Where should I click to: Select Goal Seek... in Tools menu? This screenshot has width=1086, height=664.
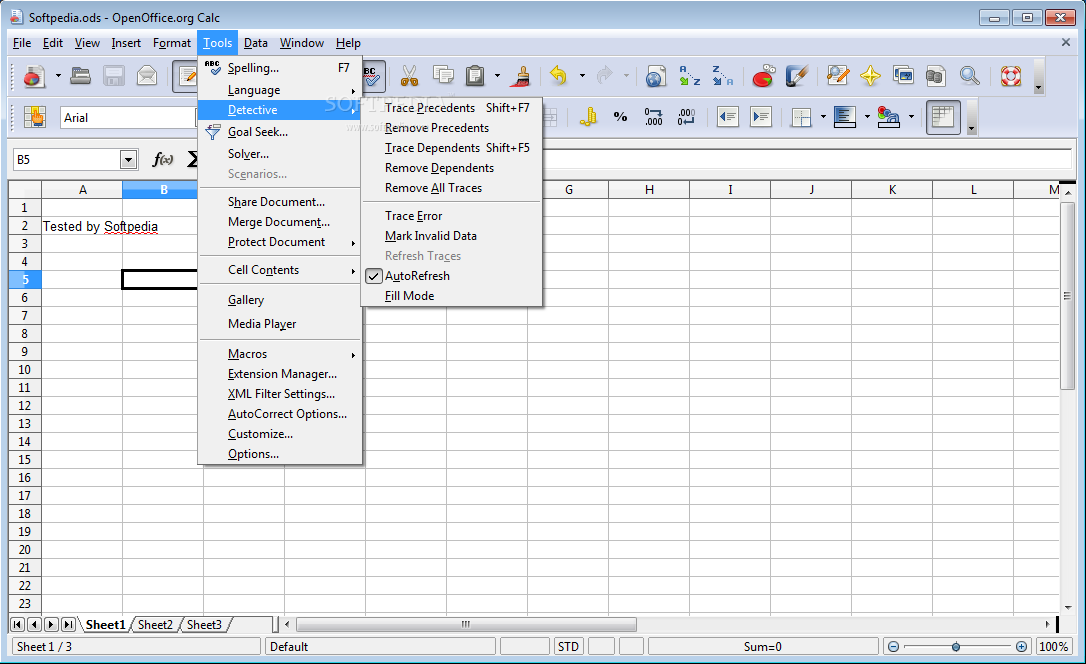click(x=280, y=132)
